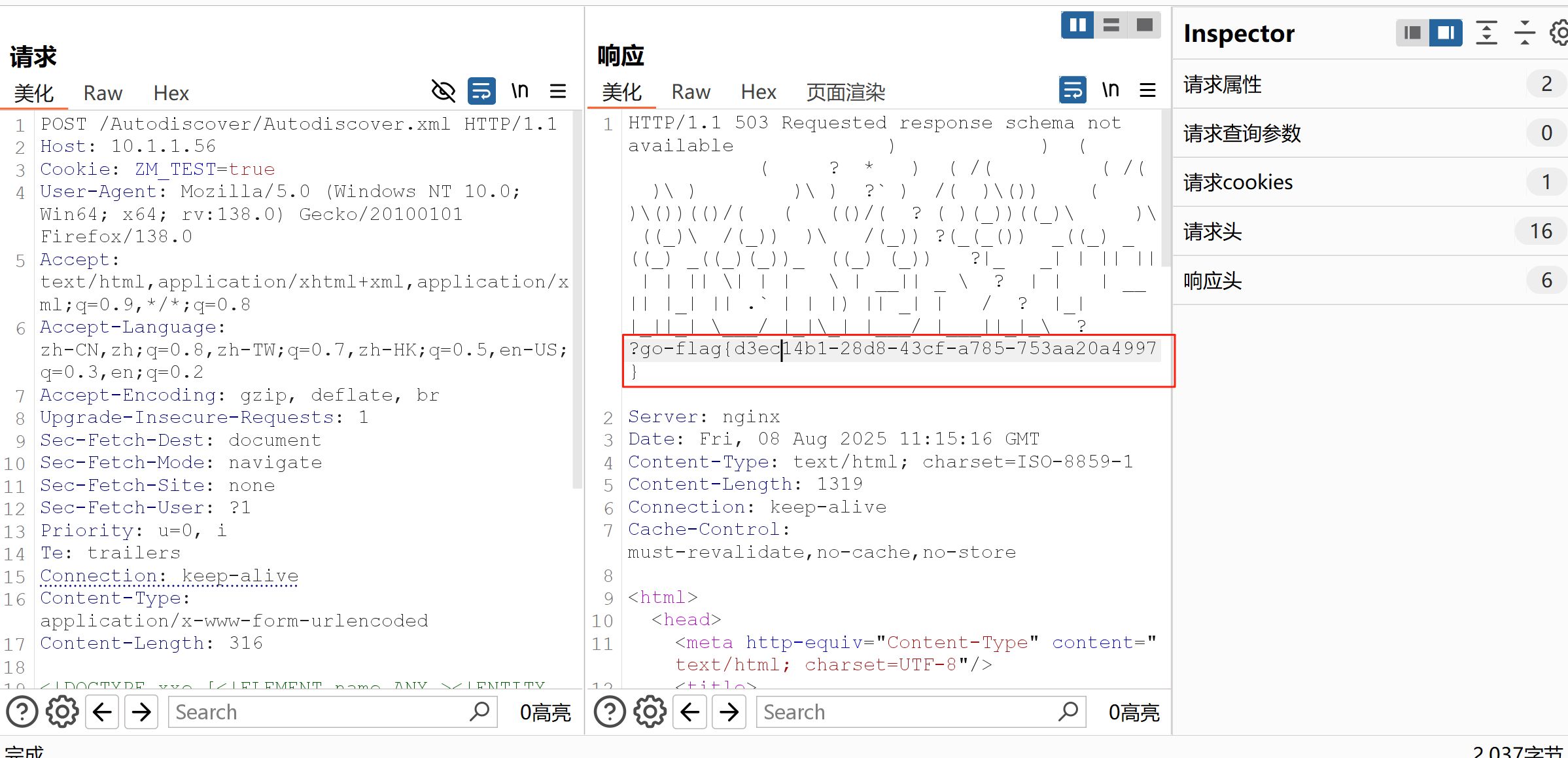The image size is (1568, 758).
Task: Open response panel hamburger menu
Action: (x=1147, y=90)
